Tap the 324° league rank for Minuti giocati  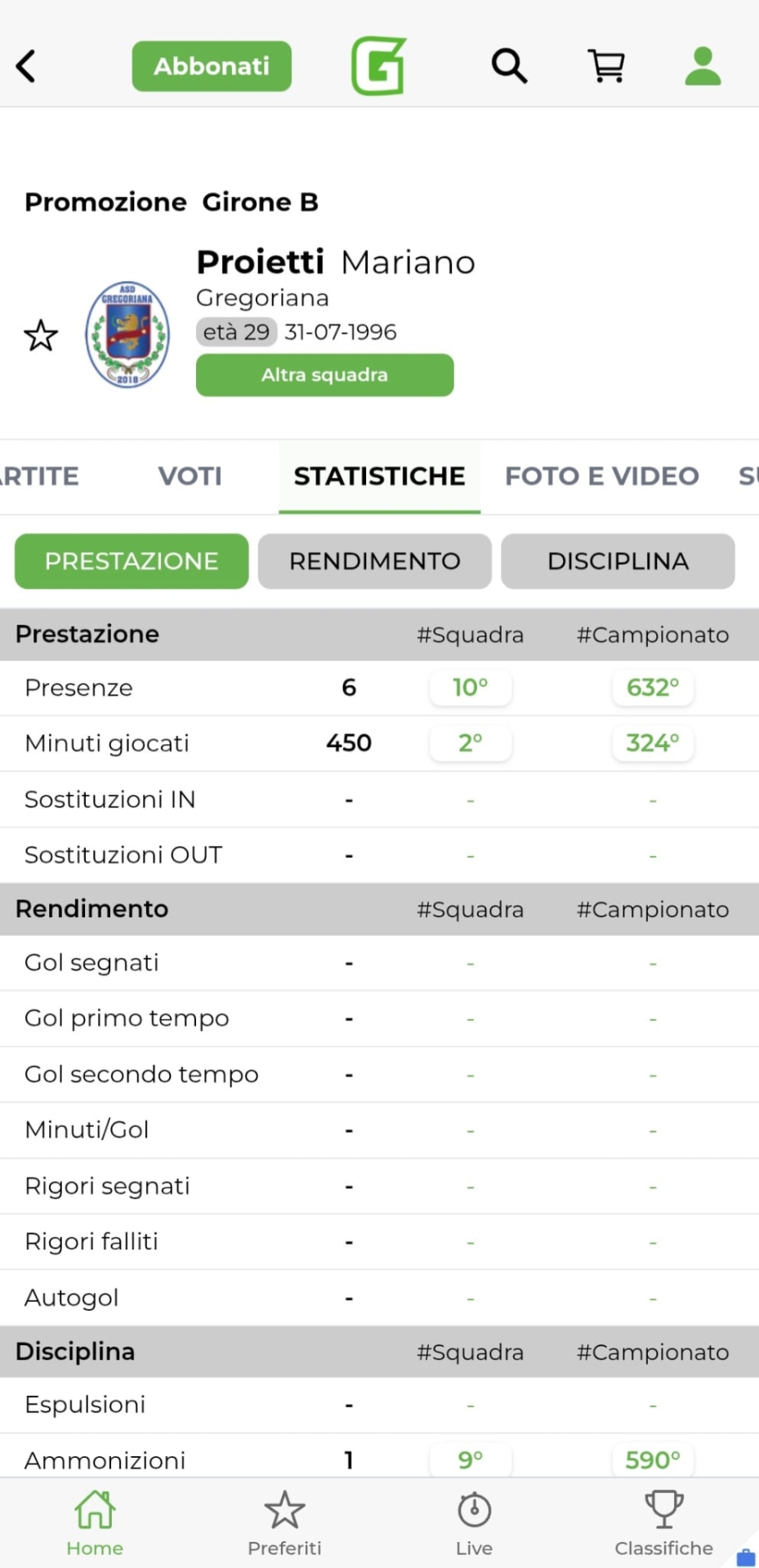tap(653, 743)
